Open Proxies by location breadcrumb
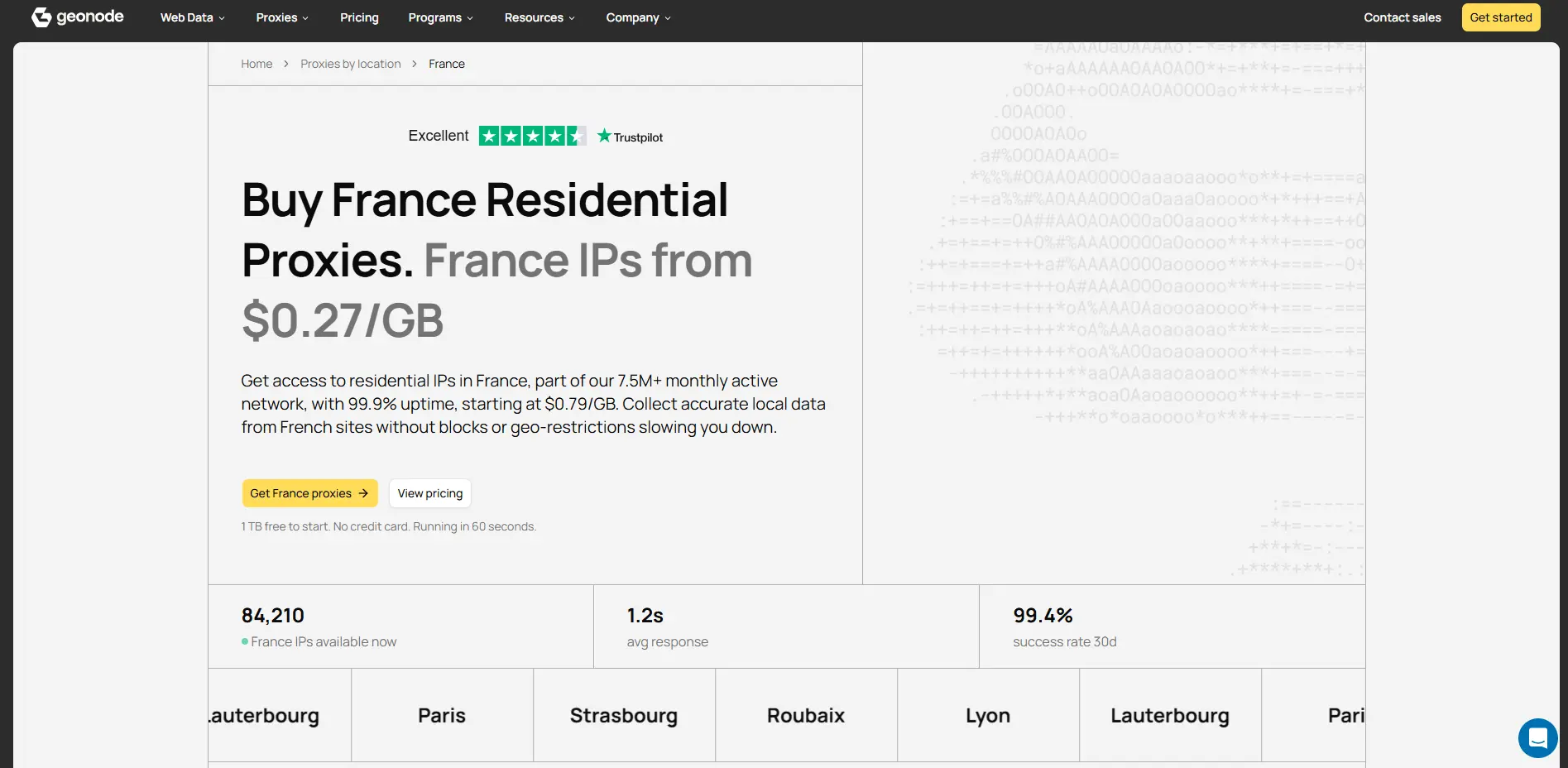 (x=350, y=64)
